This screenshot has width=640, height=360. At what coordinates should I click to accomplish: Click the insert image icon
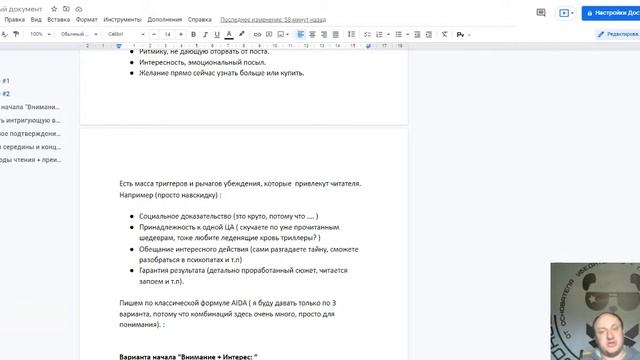[x=281, y=34]
